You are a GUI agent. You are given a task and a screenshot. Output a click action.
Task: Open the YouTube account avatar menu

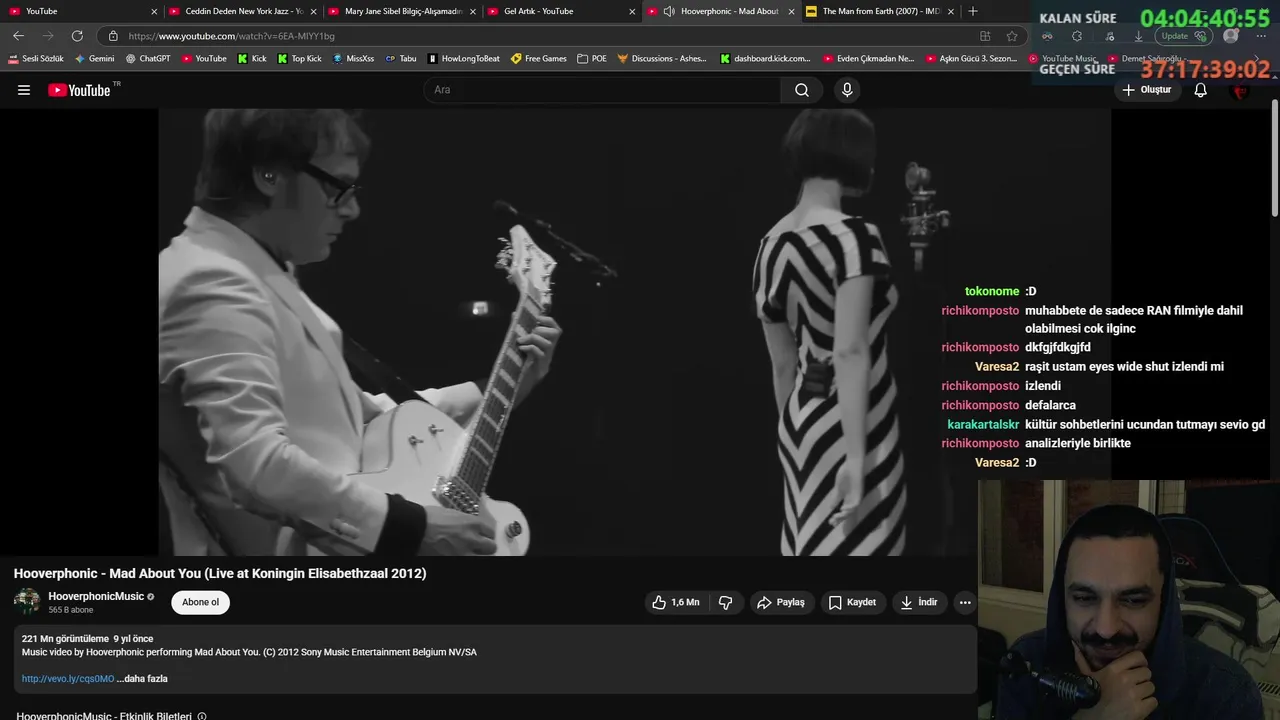tap(1241, 90)
